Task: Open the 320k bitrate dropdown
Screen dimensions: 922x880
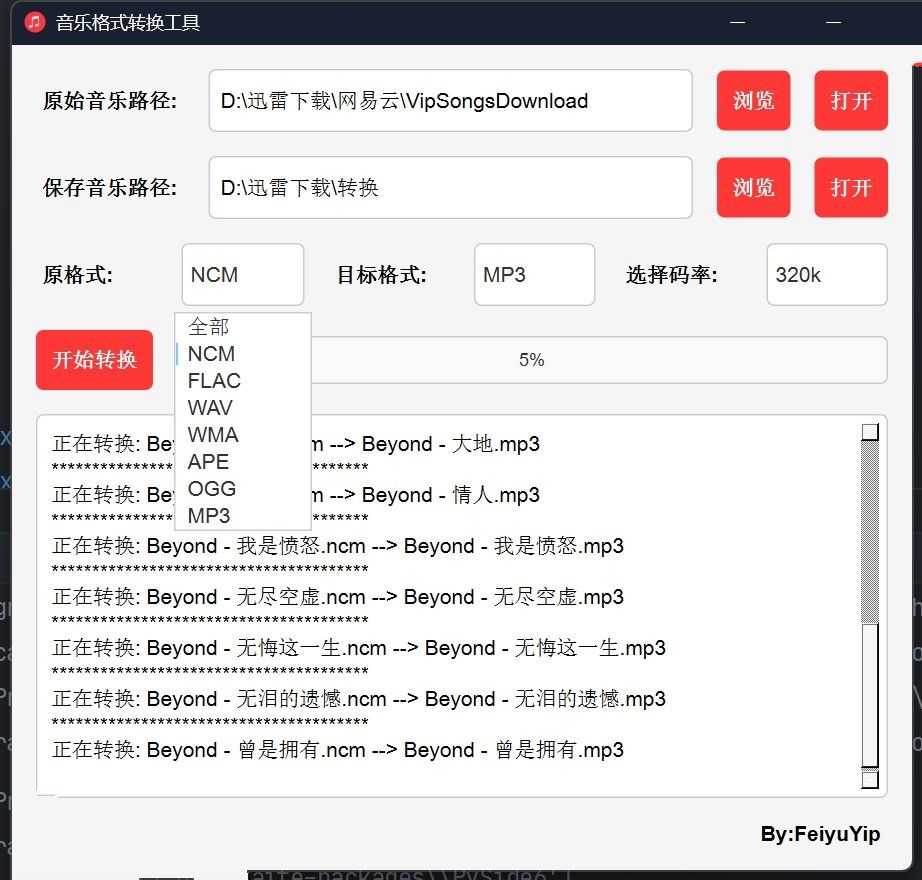Action: point(826,275)
